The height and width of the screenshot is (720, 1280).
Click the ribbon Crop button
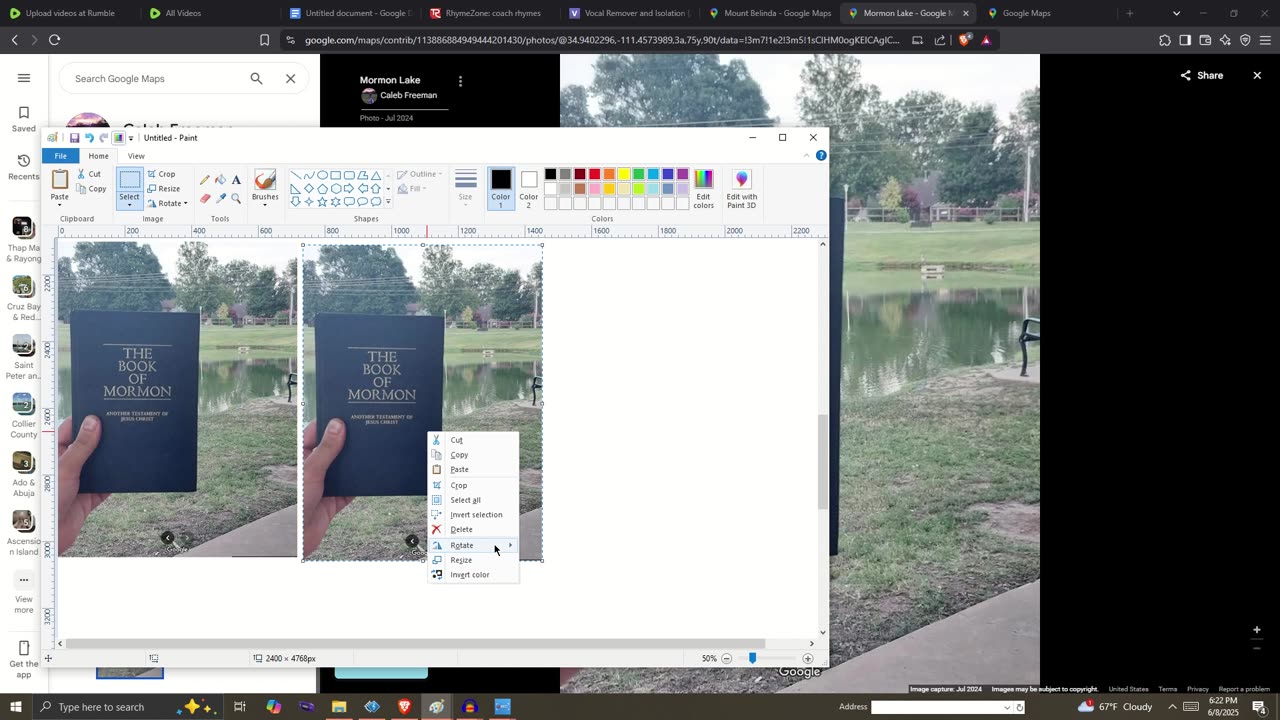pyautogui.click(x=161, y=174)
